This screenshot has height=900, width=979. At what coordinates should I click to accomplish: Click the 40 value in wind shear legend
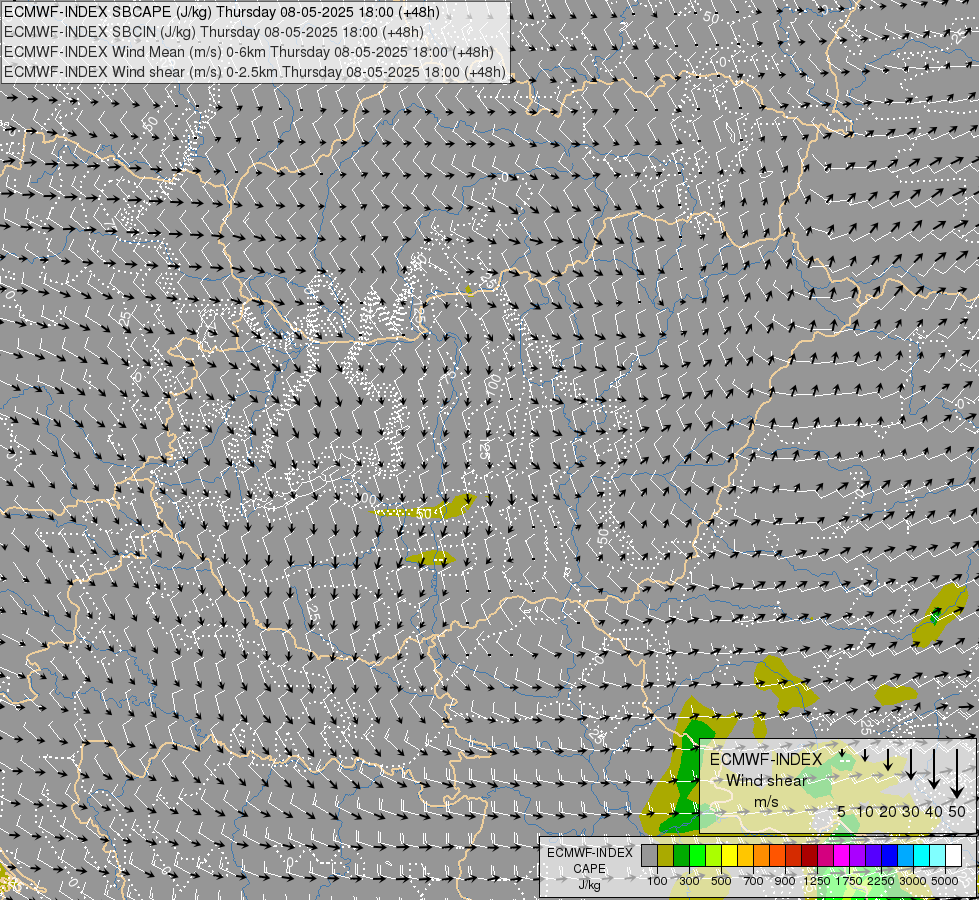point(933,811)
